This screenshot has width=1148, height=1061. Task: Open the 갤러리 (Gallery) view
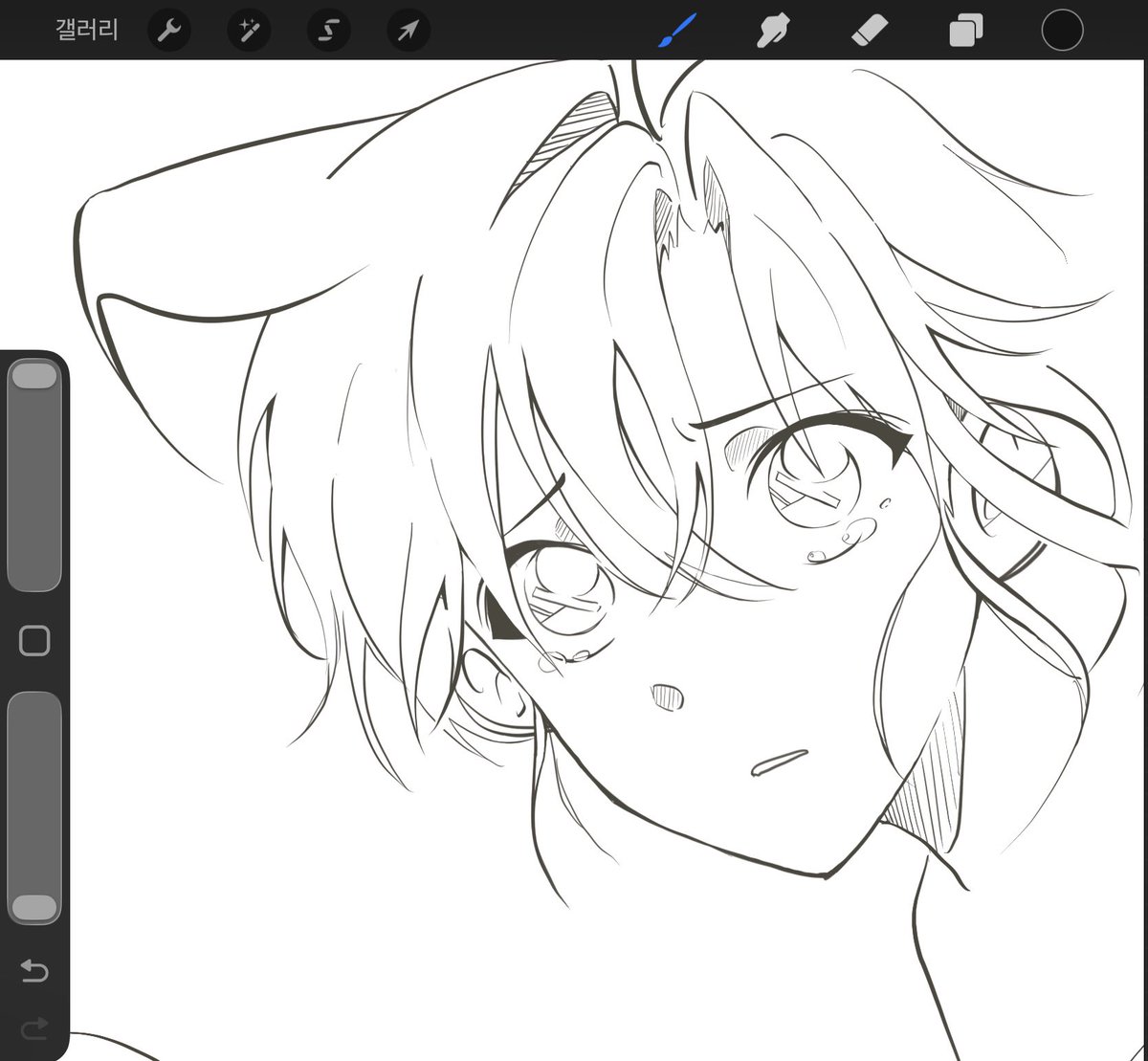(87, 31)
